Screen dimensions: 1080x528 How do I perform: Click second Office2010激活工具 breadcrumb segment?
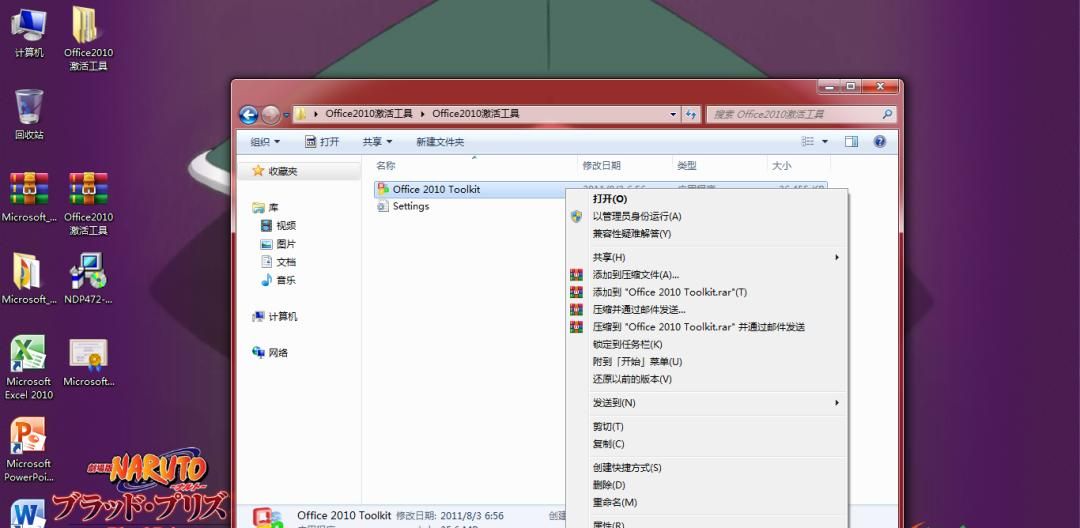click(x=475, y=114)
